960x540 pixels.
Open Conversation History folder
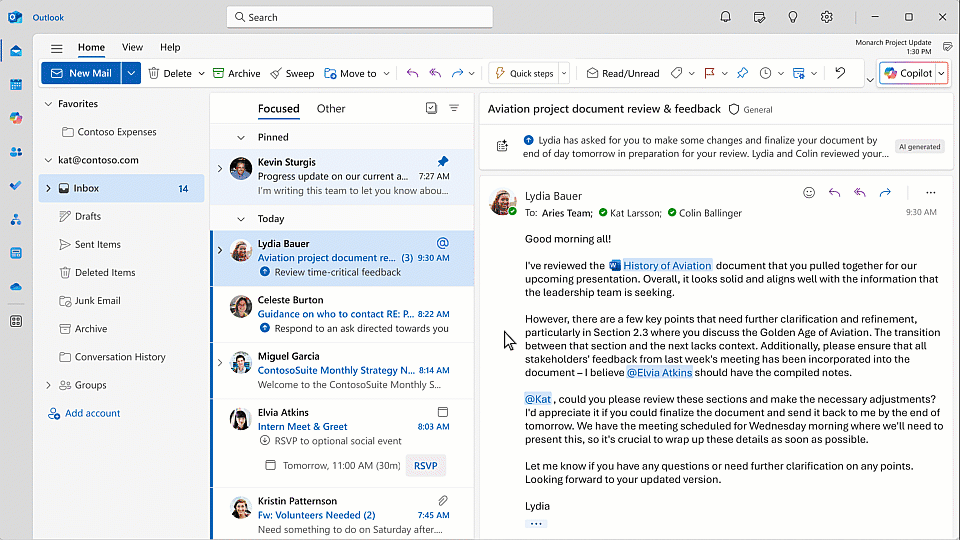[x=122, y=357]
